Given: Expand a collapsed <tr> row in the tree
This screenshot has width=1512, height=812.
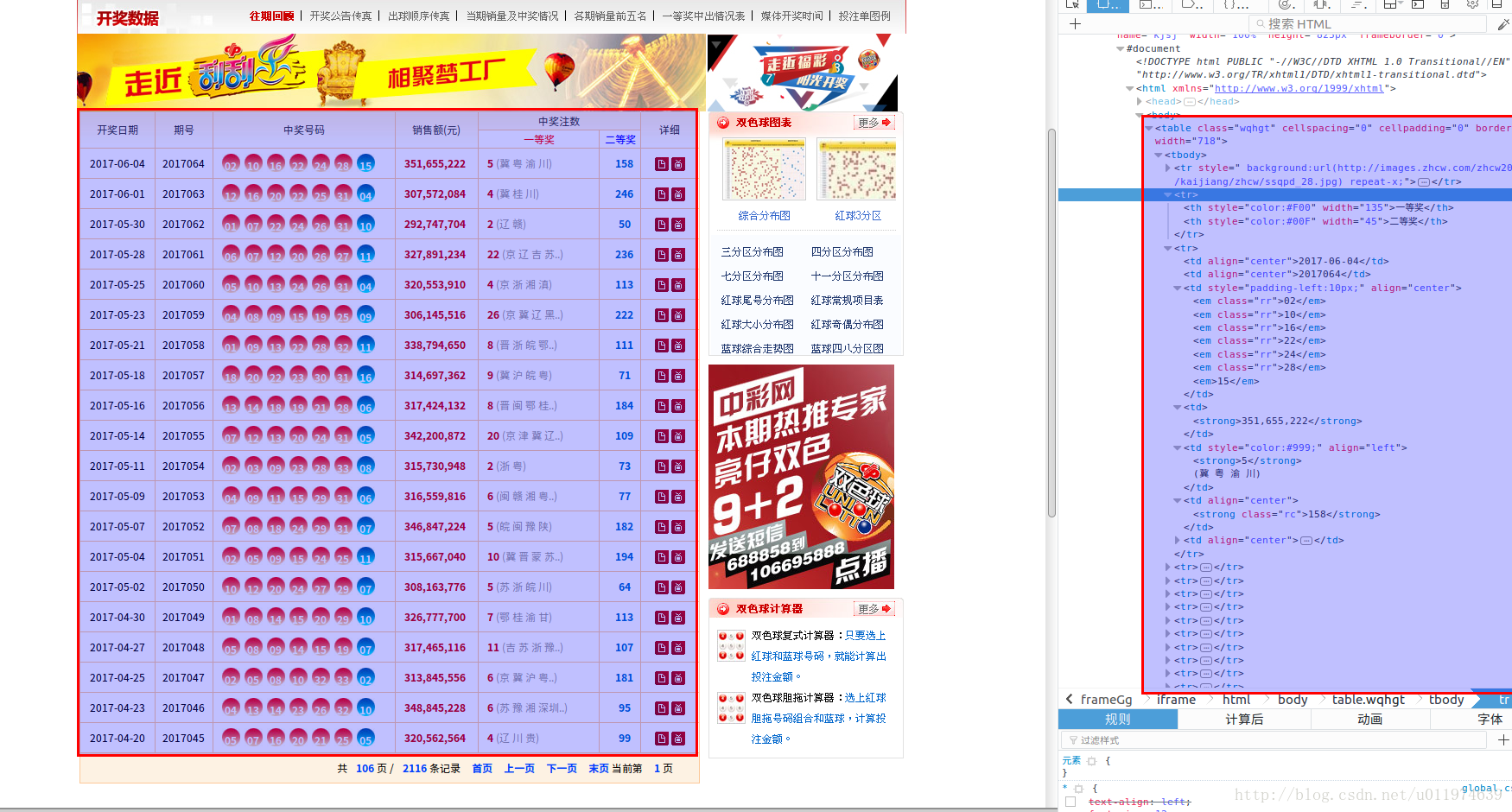Looking at the screenshot, I should click(x=1168, y=568).
